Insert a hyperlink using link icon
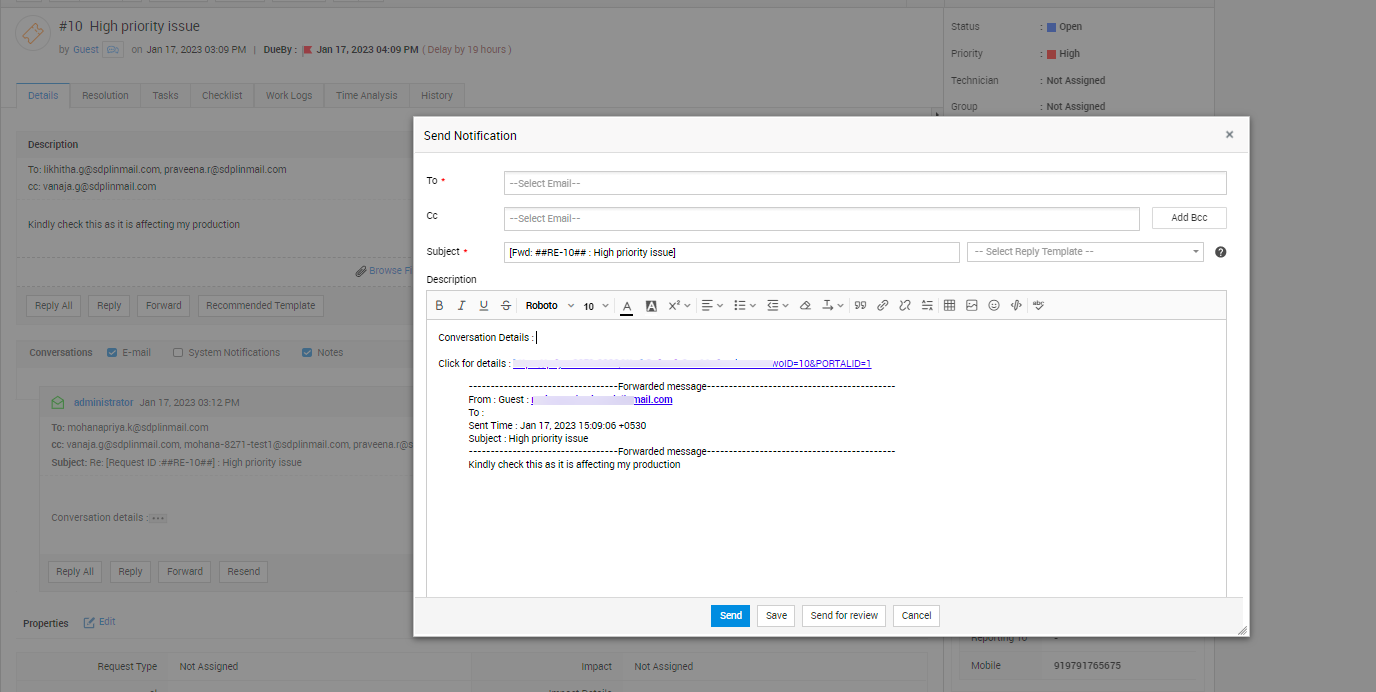This screenshot has height=692, width=1376. coord(882,306)
